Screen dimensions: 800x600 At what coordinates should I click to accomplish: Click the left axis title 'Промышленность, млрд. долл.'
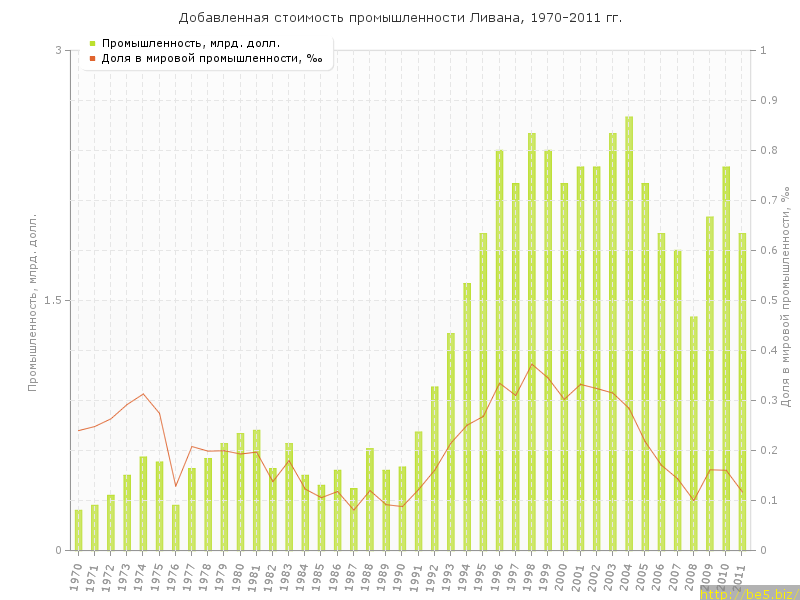[x=32, y=300]
